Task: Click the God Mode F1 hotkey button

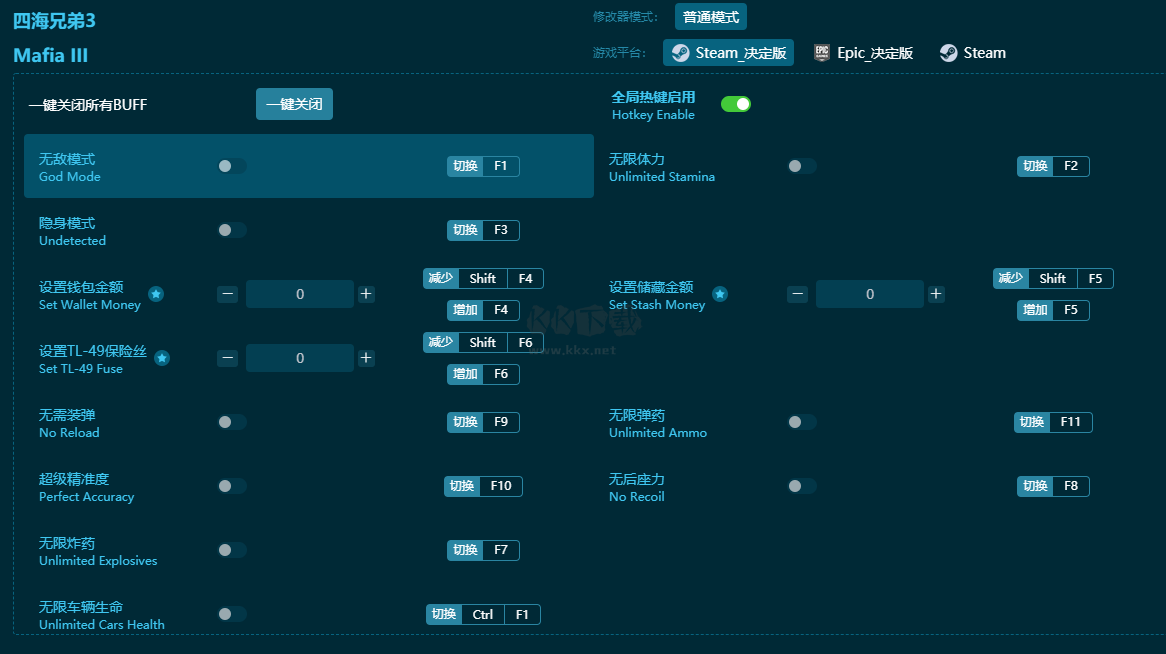Action: [483, 166]
